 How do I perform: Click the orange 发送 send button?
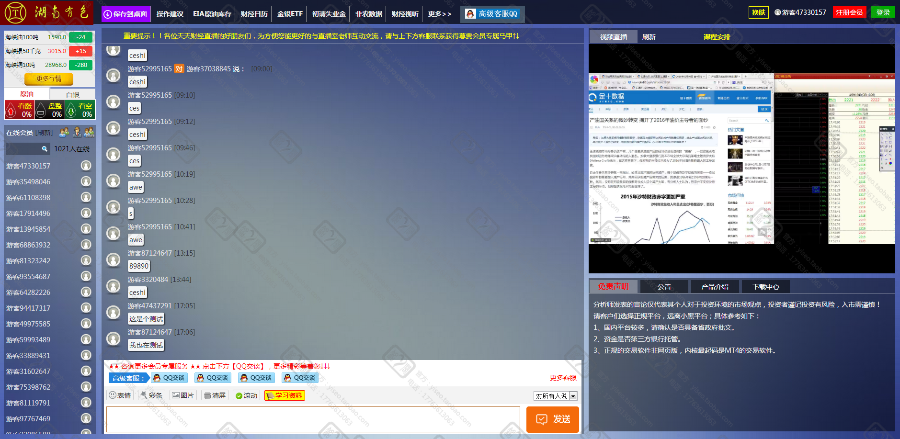coord(552,419)
